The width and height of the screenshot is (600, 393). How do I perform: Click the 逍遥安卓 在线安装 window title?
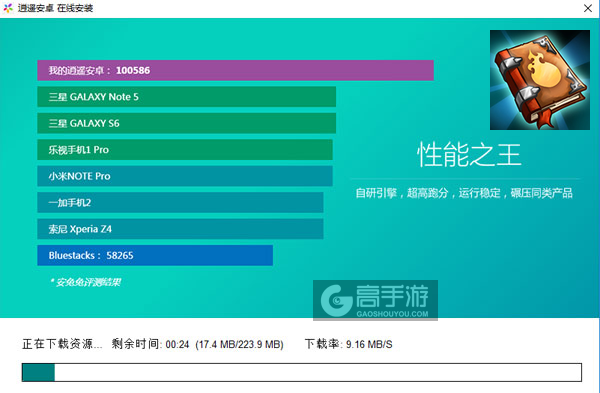[55, 8]
